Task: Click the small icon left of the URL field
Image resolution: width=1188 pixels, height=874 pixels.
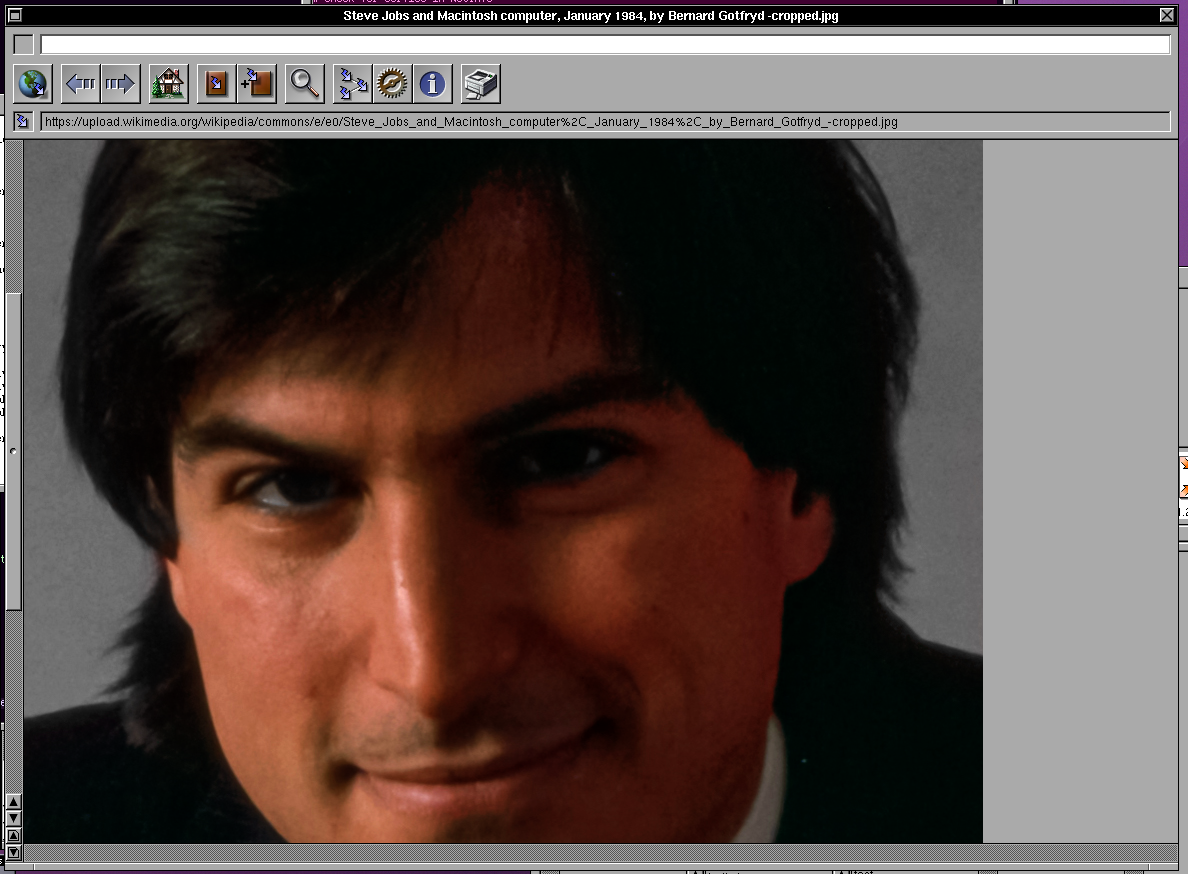Action: tap(23, 122)
